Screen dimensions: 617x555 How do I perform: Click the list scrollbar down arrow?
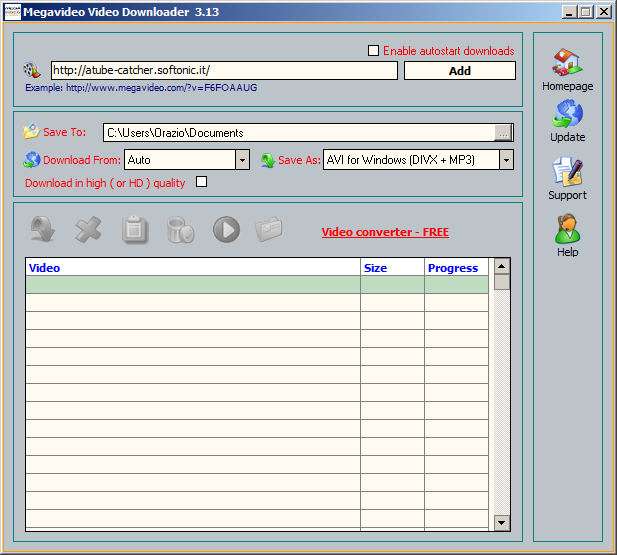point(502,523)
